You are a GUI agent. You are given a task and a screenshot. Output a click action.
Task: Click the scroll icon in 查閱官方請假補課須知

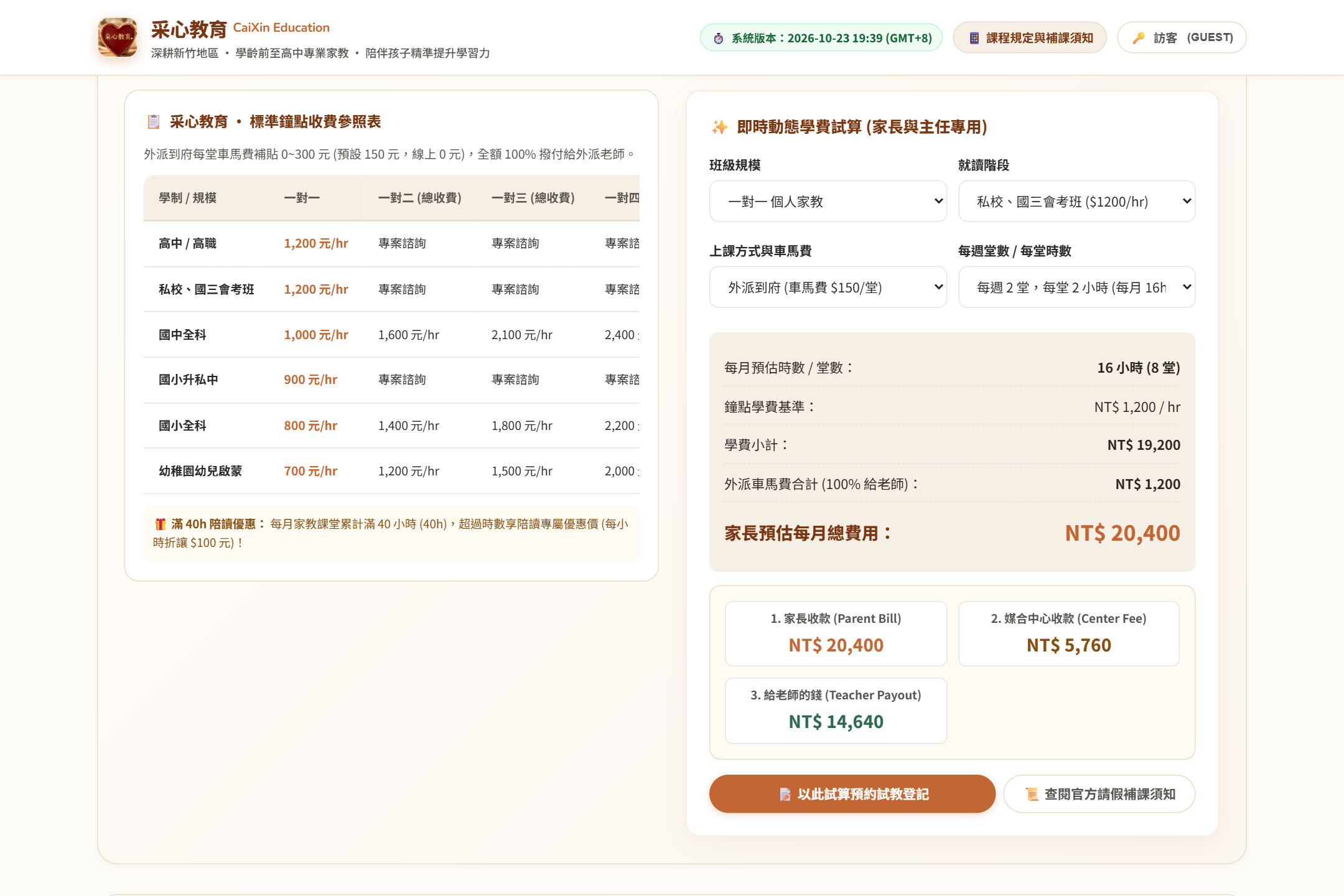pyautogui.click(x=1032, y=794)
